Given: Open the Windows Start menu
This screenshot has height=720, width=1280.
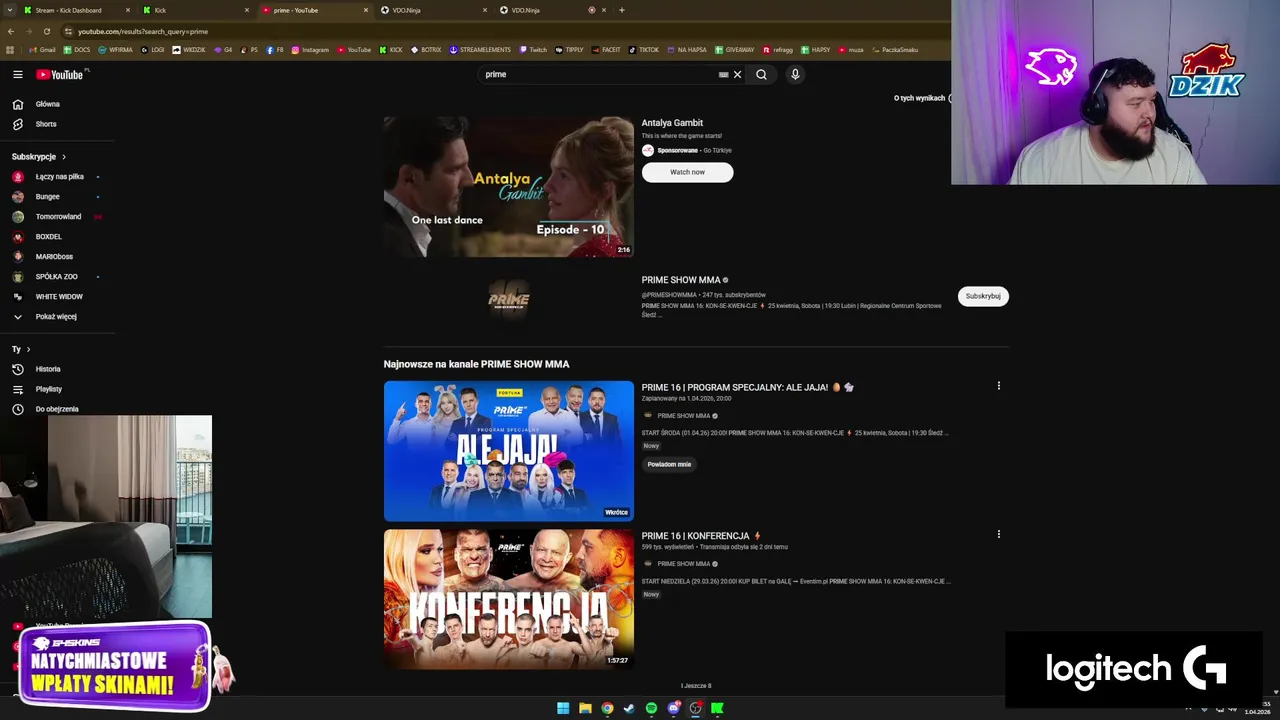Looking at the screenshot, I should click(563, 708).
